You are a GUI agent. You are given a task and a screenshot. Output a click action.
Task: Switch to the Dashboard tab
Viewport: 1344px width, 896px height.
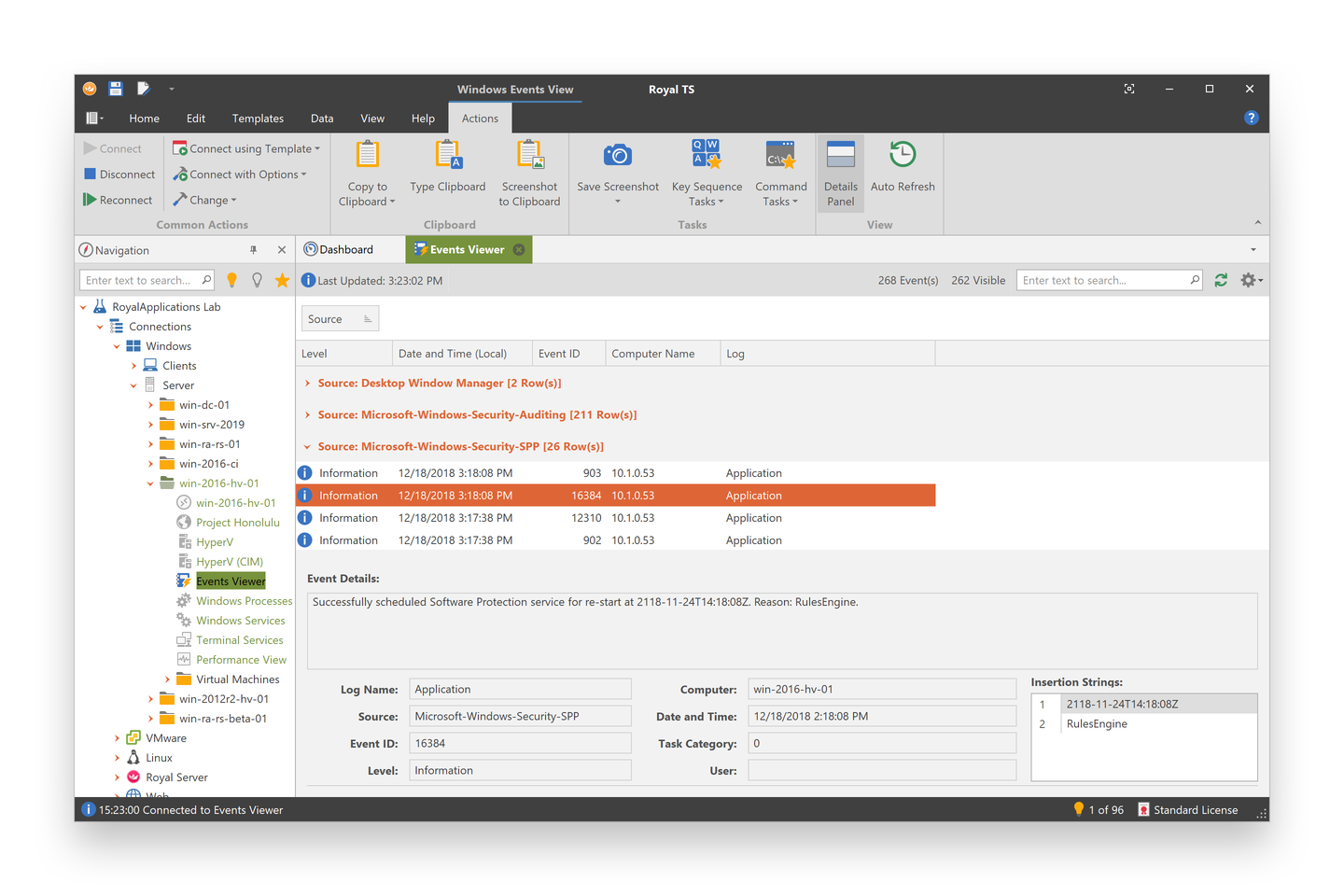347,249
